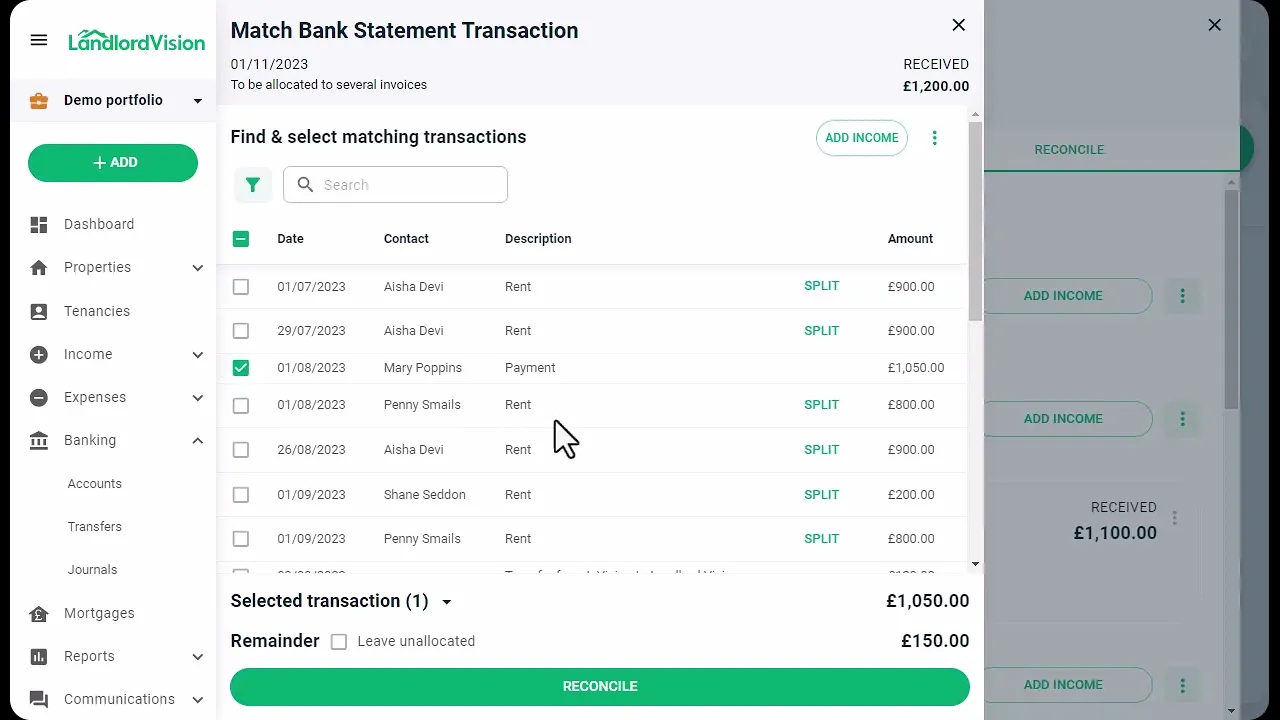Collapse the Banking menu section
1280x720 pixels.
pos(197,441)
